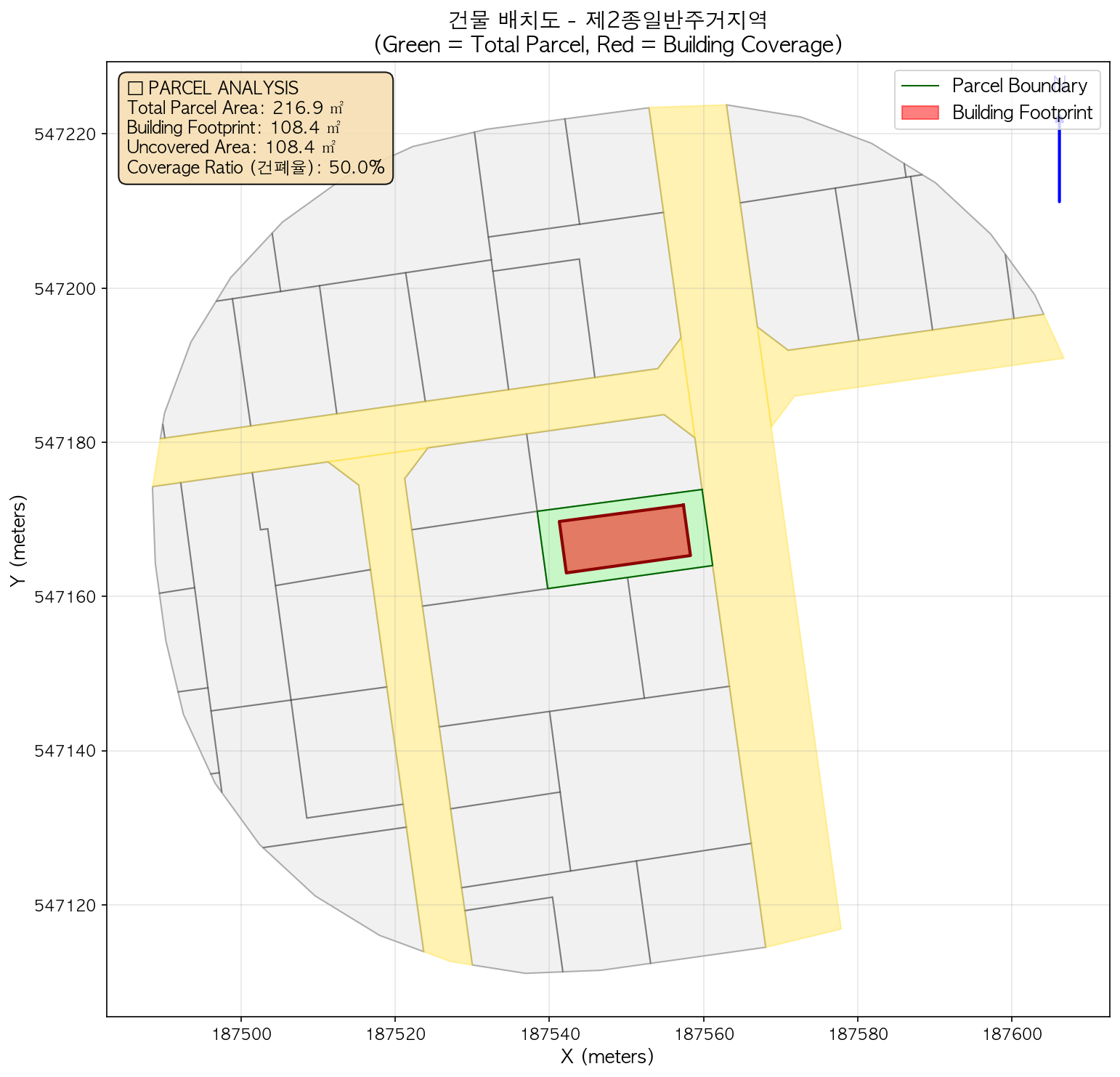The height and width of the screenshot is (1077, 1120).
Task: Click the Uncovered Area line in the info box
Action: pyautogui.click(x=230, y=148)
